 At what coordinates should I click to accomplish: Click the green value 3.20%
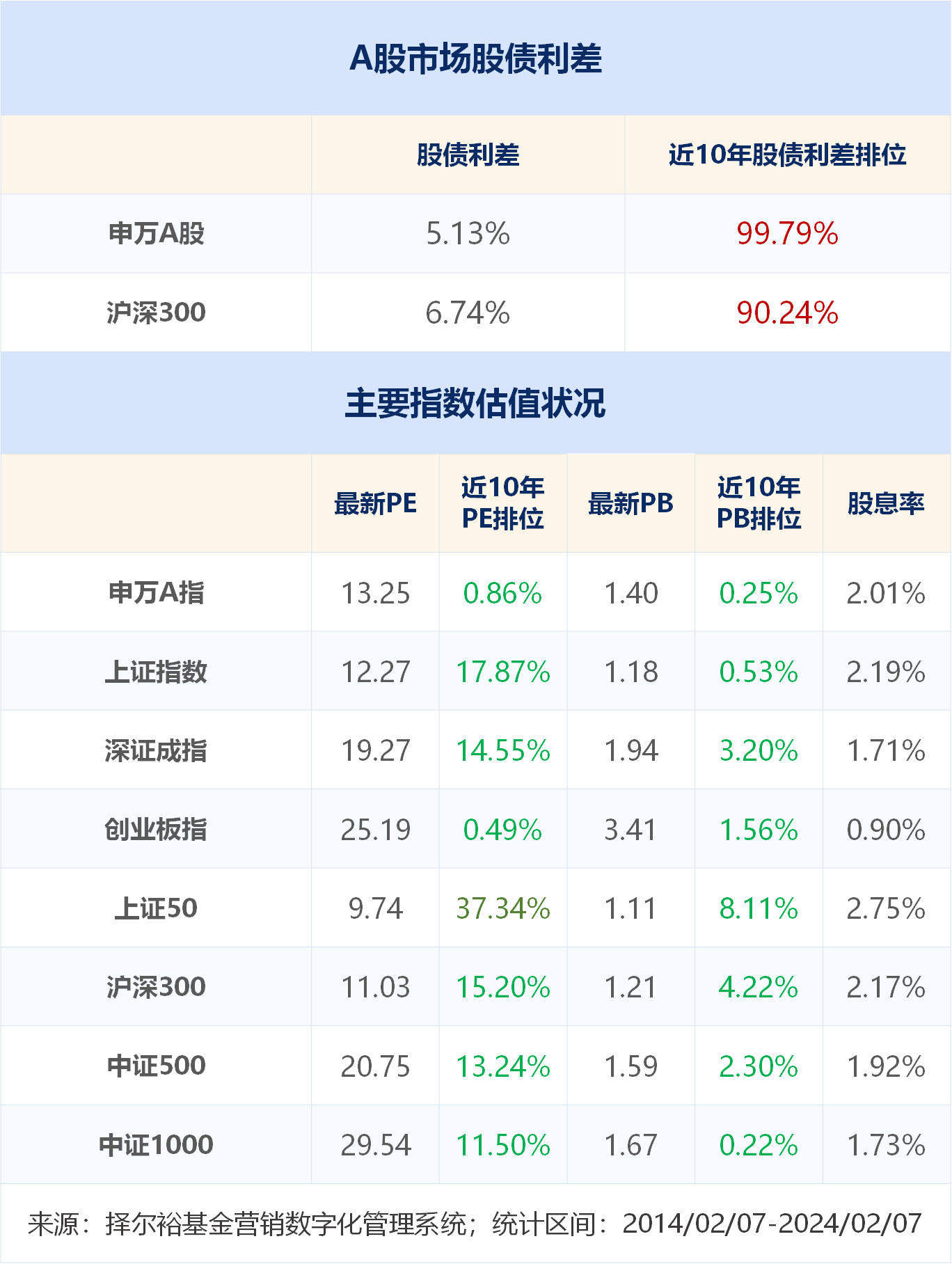[759, 750]
